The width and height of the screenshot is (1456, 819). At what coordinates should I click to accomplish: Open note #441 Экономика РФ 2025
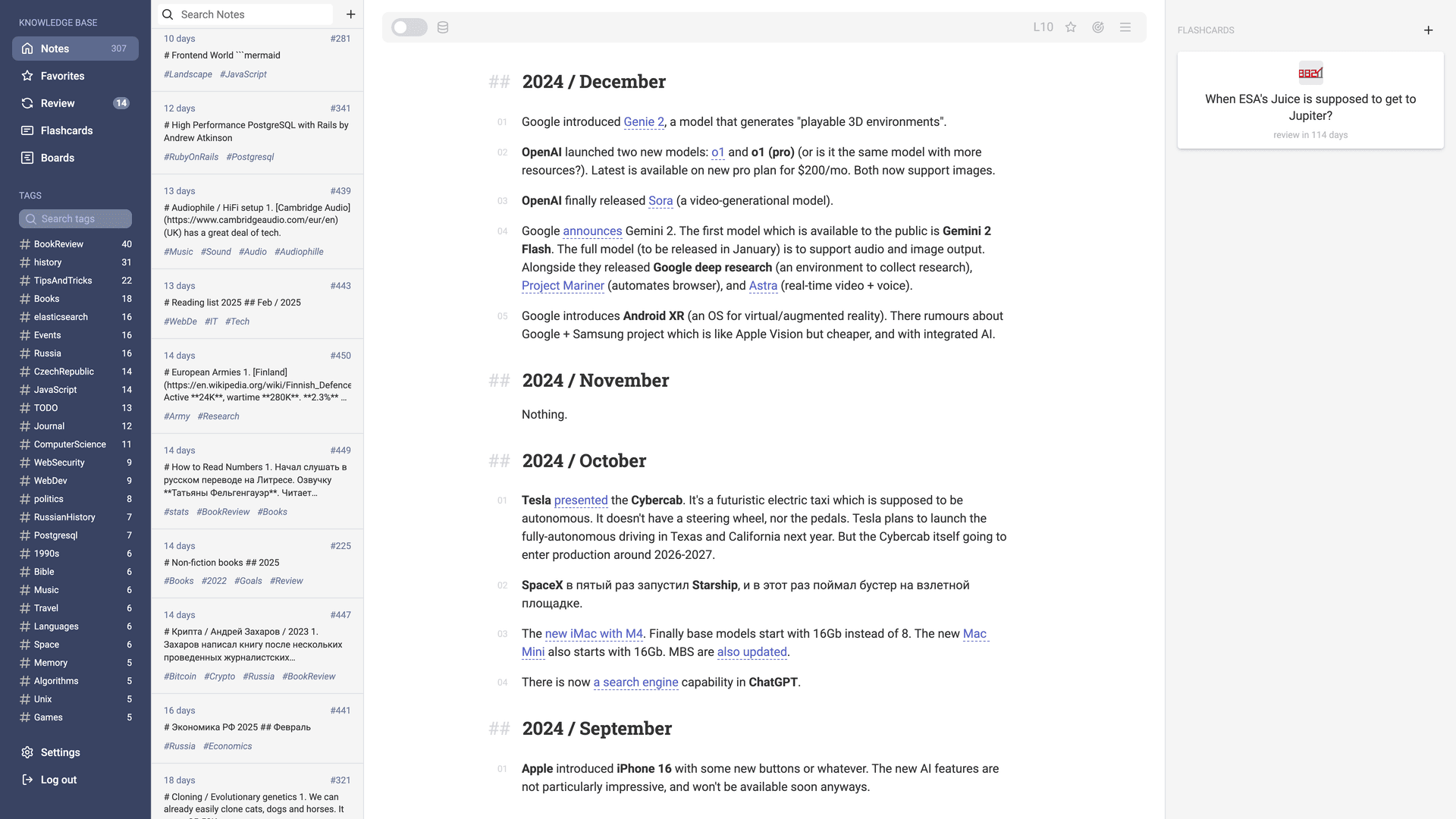(x=257, y=729)
